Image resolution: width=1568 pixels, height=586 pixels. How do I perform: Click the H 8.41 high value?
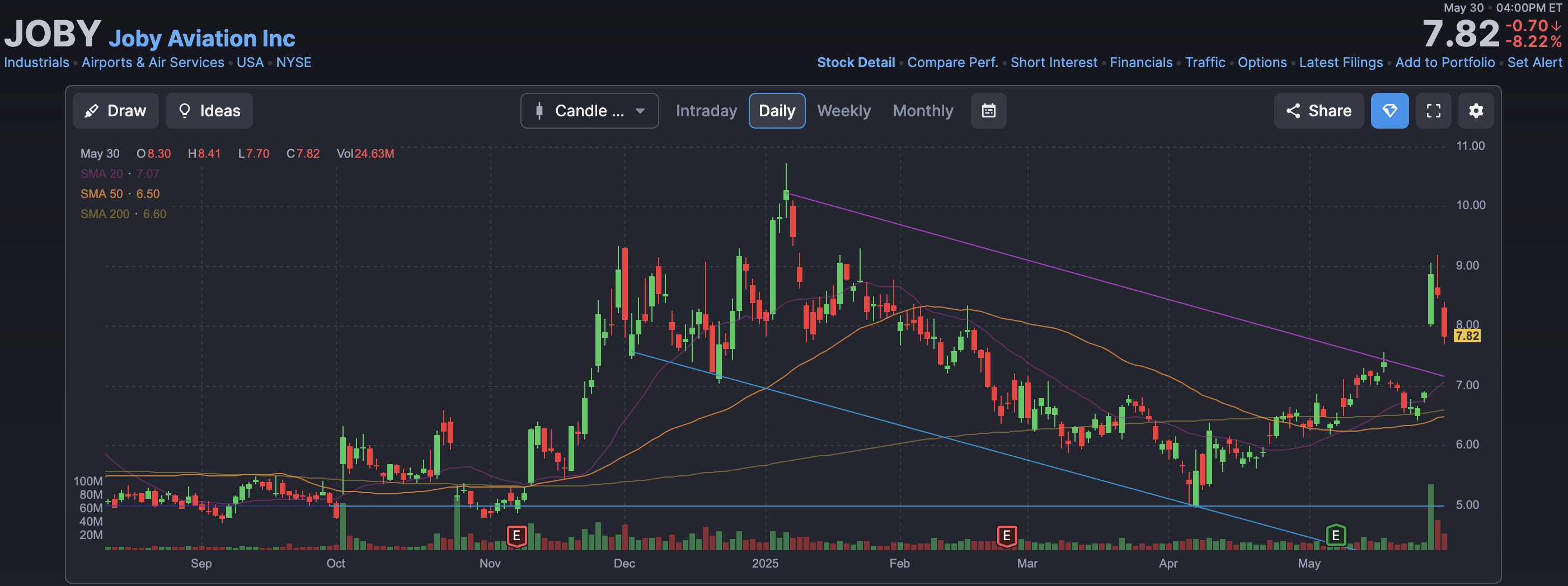(x=204, y=154)
